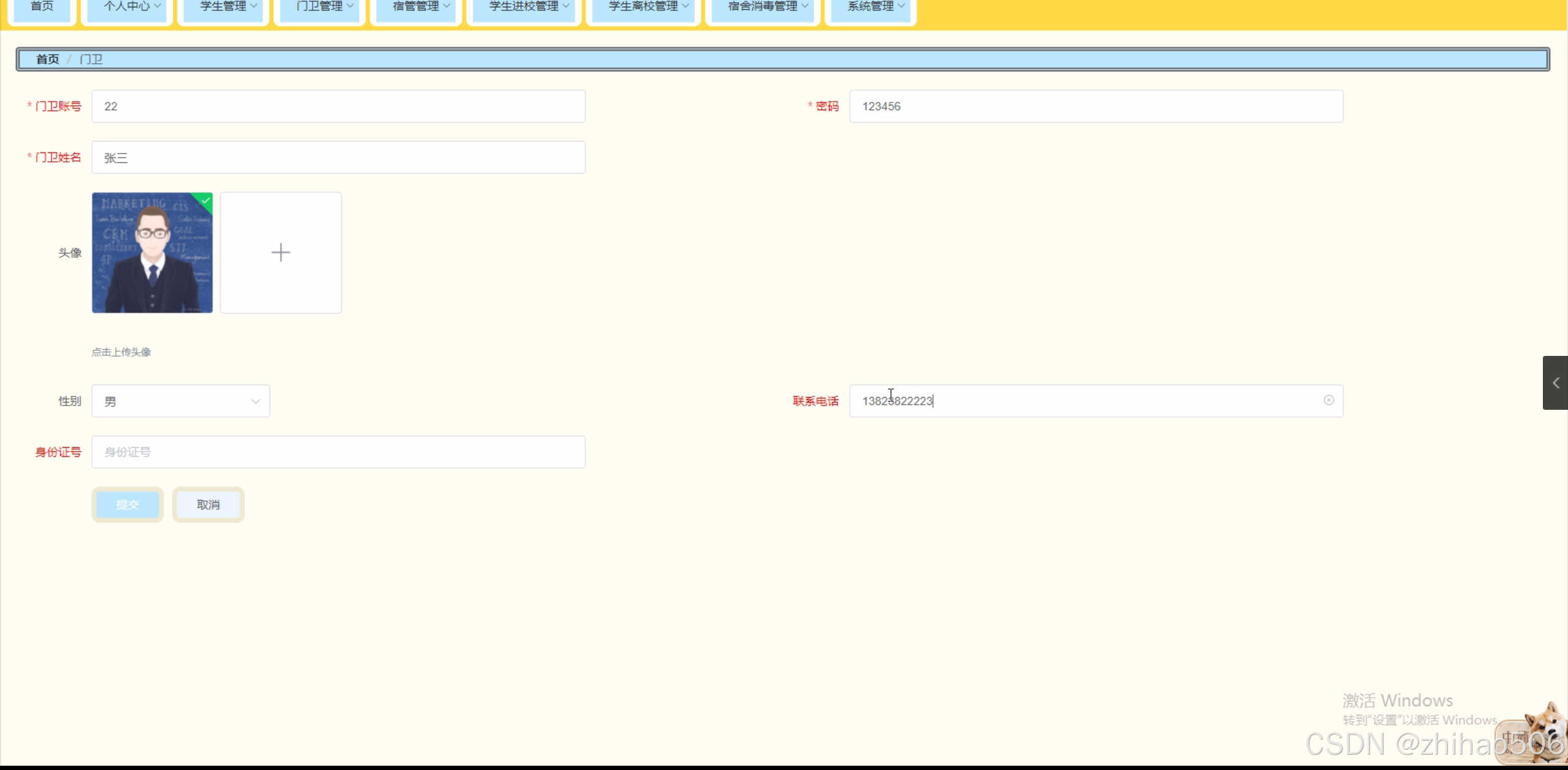Clear the phone number with the circle-x icon
Image resolution: width=1568 pixels, height=770 pixels.
point(1328,400)
